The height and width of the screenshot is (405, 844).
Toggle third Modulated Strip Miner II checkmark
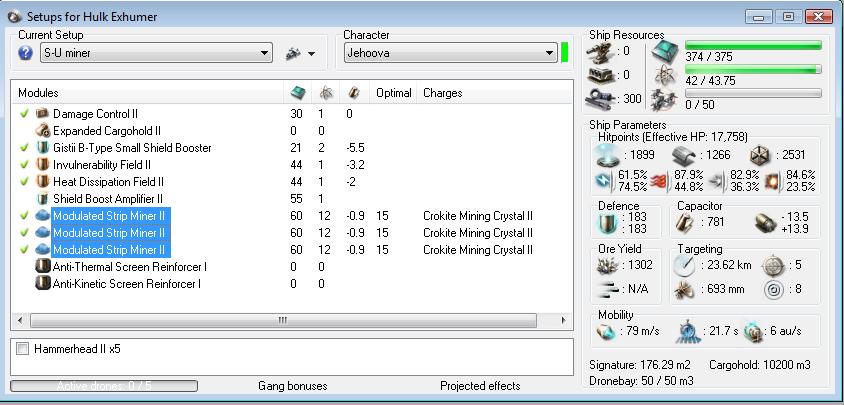coord(24,250)
